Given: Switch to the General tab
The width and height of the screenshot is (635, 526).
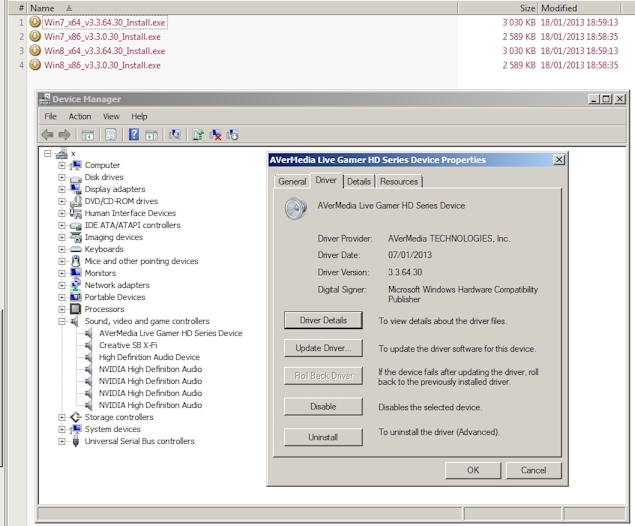Looking at the screenshot, I should coord(292,182).
